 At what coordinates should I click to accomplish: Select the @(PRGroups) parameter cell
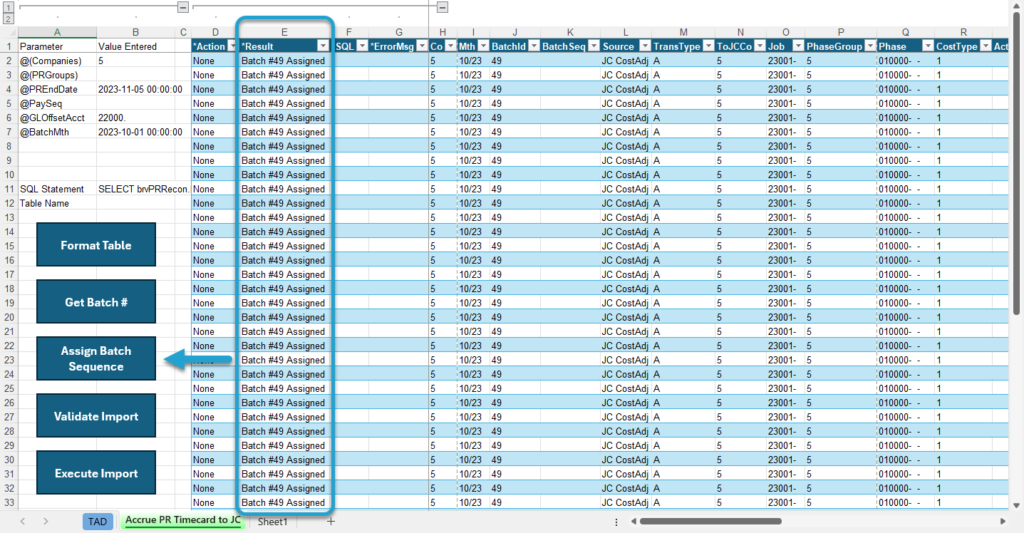57,75
